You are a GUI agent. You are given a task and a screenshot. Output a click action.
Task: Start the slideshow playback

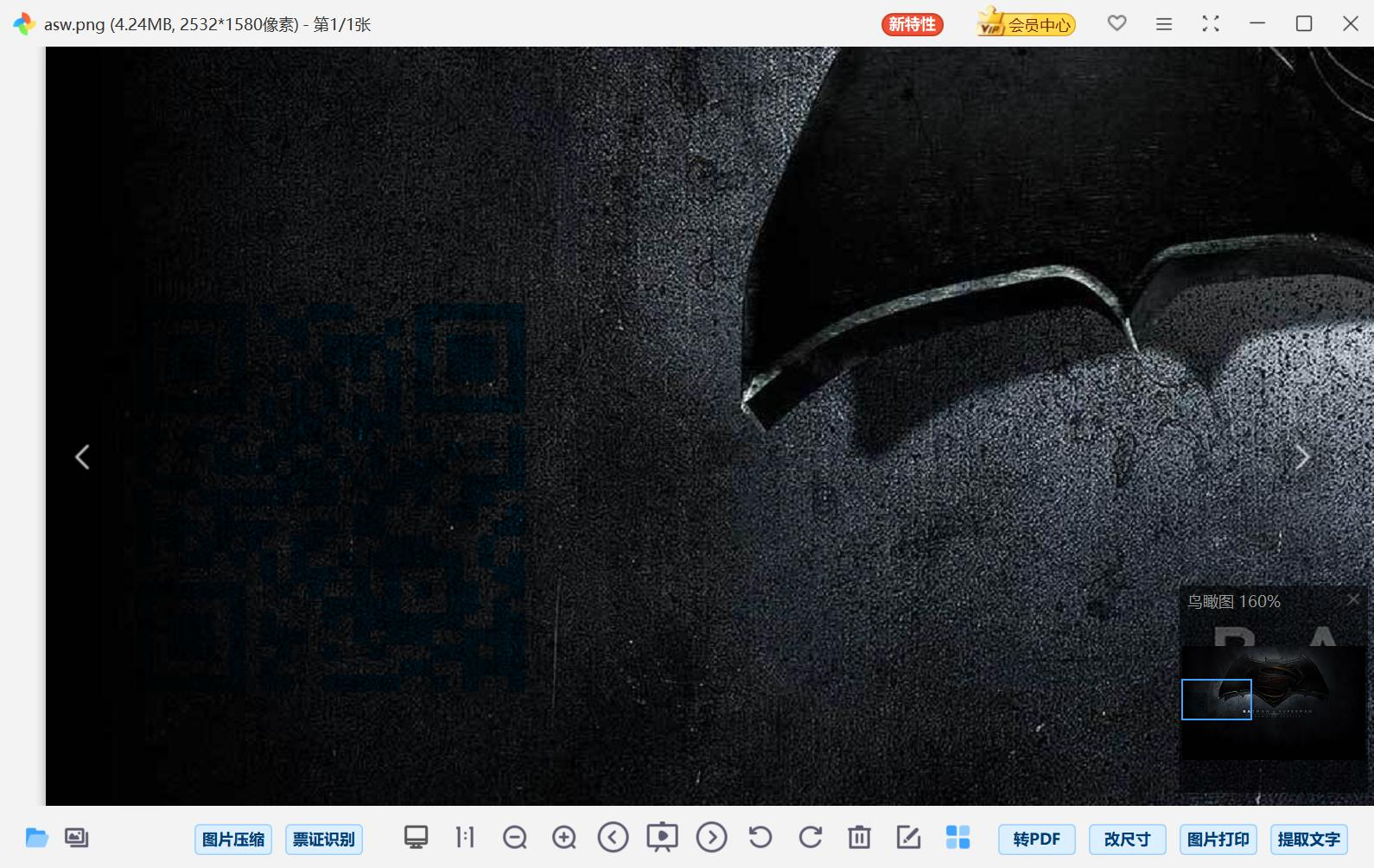point(663,837)
